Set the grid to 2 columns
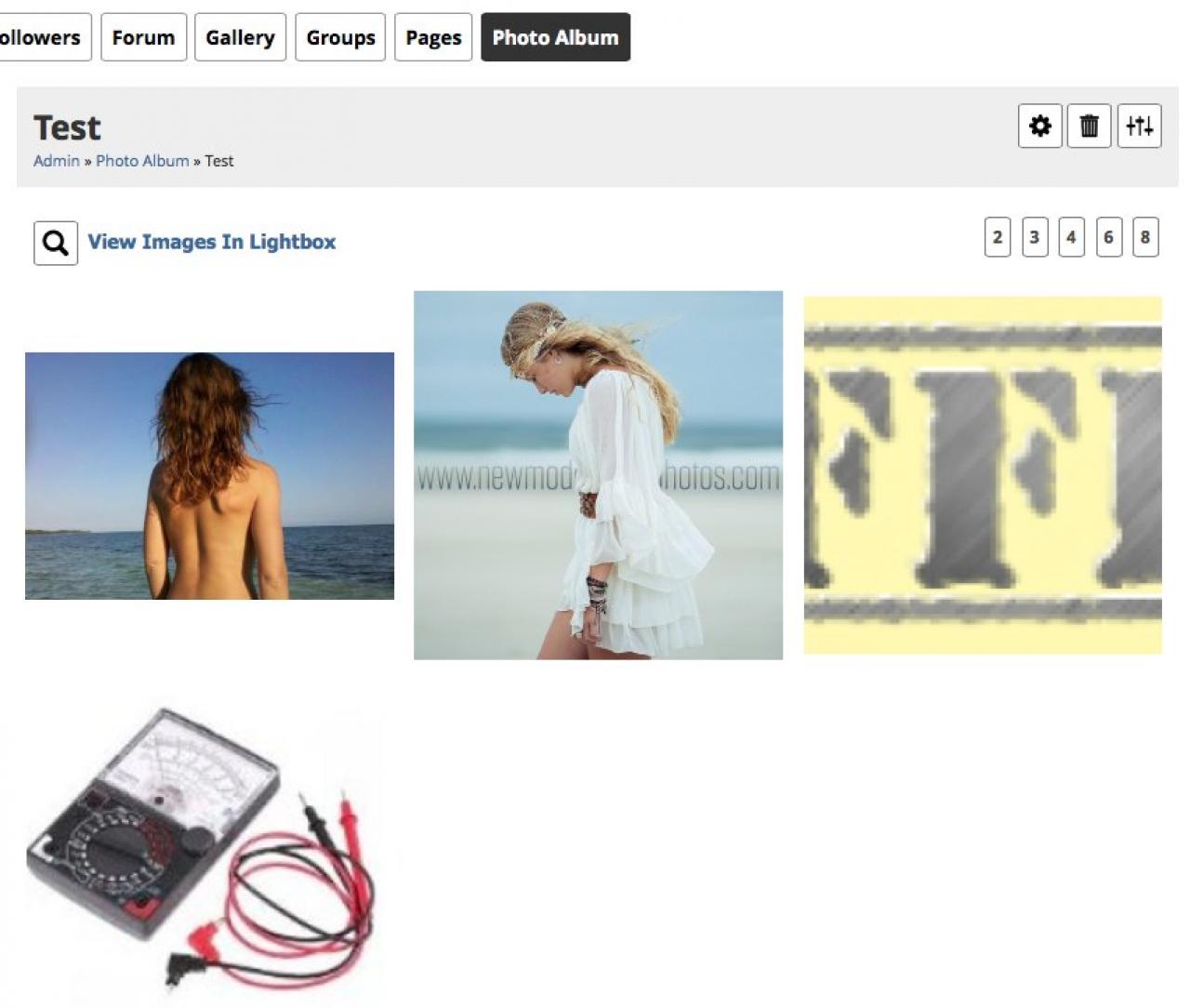Viewport: 1190px width, 1008px height. point(998,237)
